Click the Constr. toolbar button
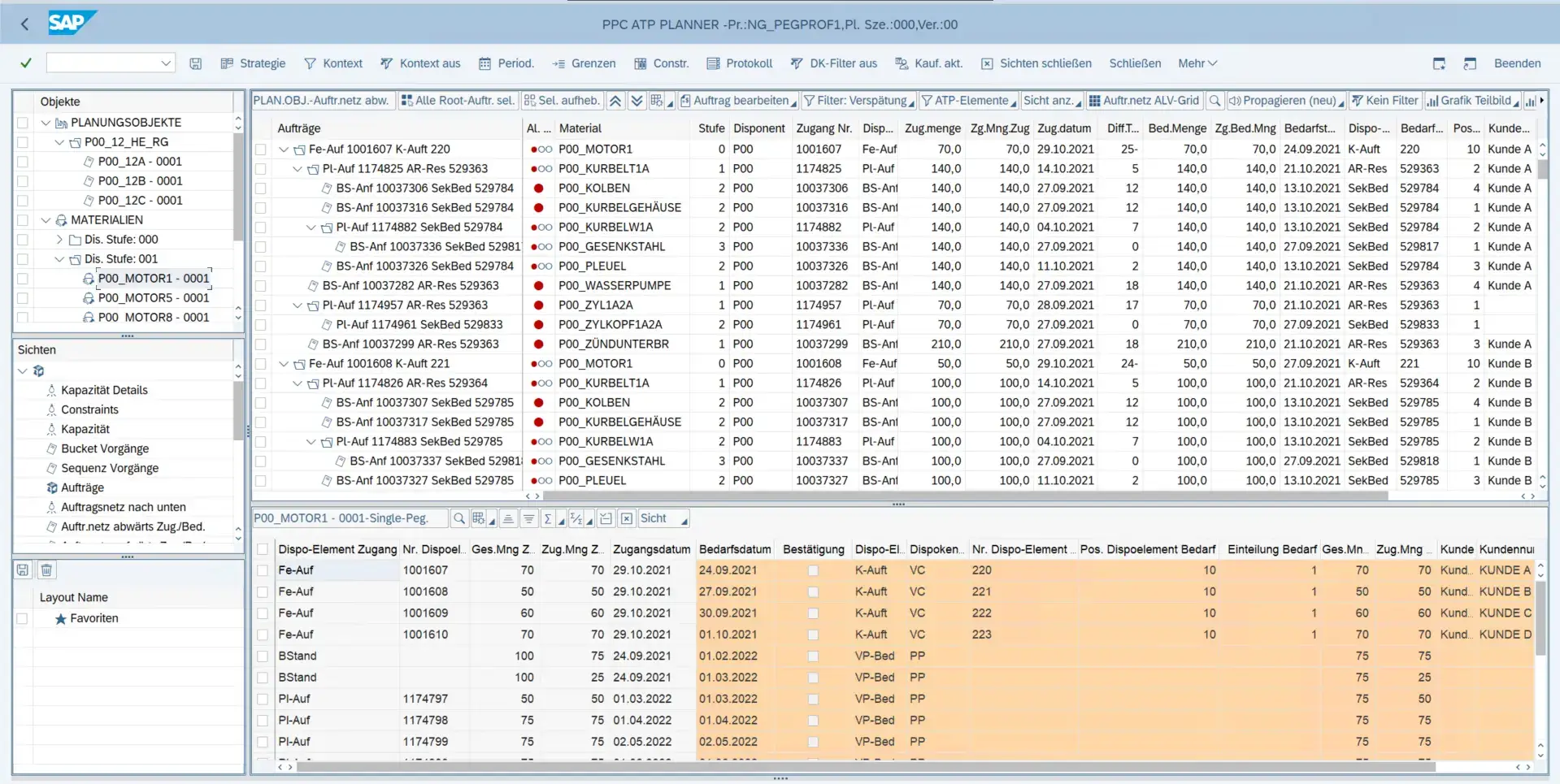1560x784 pixels. tap(662, 63)
